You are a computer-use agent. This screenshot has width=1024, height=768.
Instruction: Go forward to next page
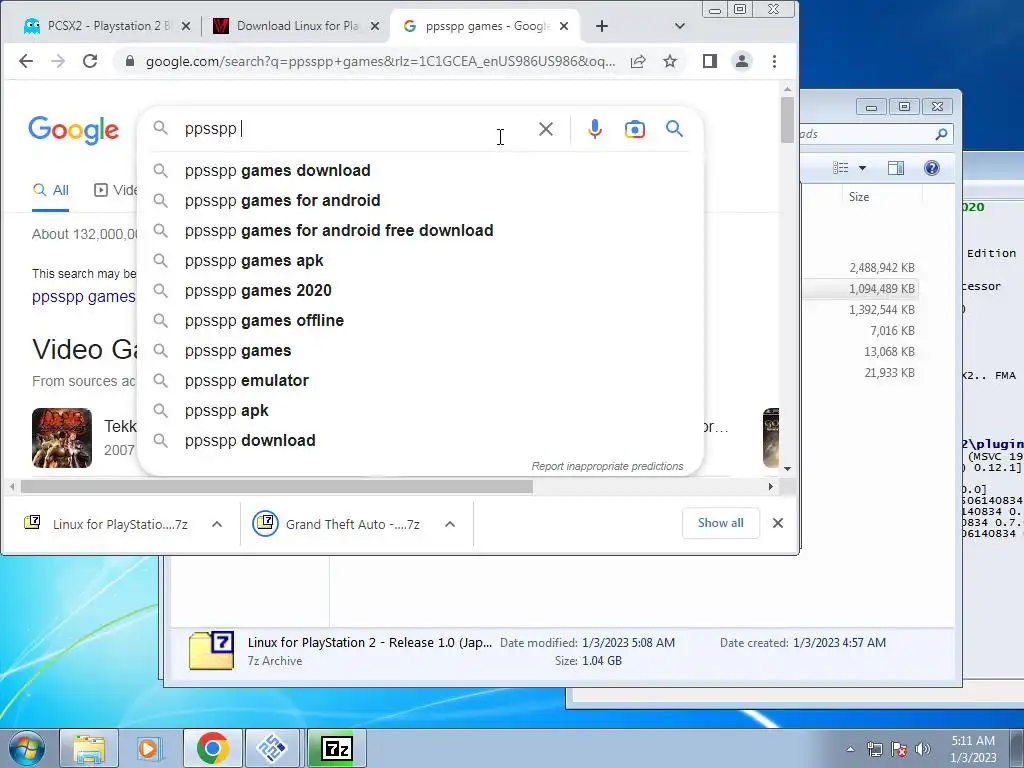point(57,61)
